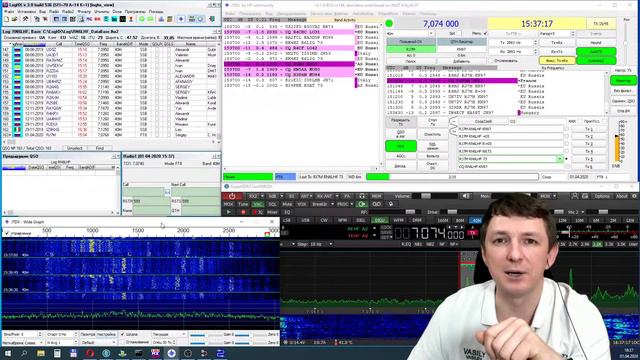Toggle the Mute button in ExpertSDR

point(287,204)
